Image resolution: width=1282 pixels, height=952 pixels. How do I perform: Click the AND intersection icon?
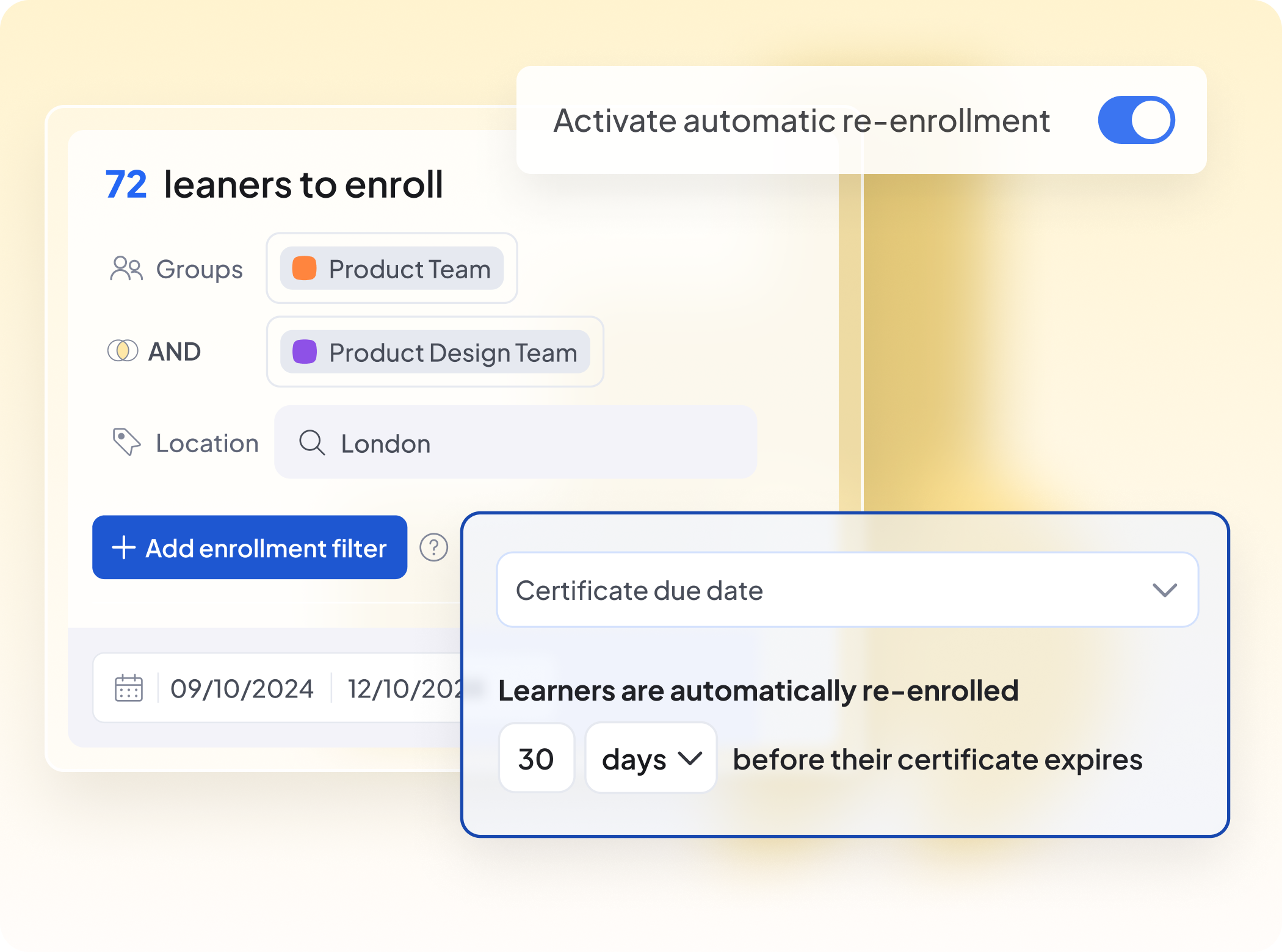pos(124,351)
